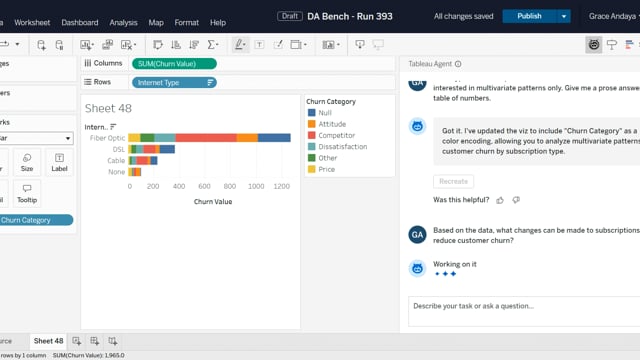Viewport: 640px width, 360px height.
Task: Click the sort icon next to Intern.. header
Action: 113,127
